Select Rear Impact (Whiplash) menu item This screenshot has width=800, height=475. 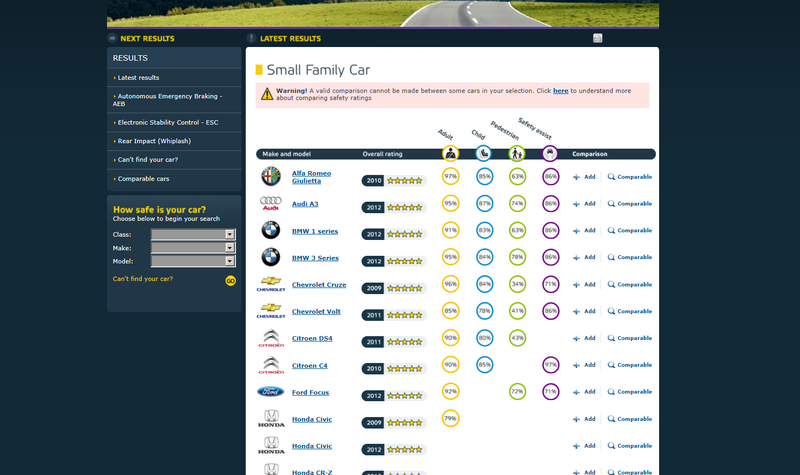coord(153,141)
